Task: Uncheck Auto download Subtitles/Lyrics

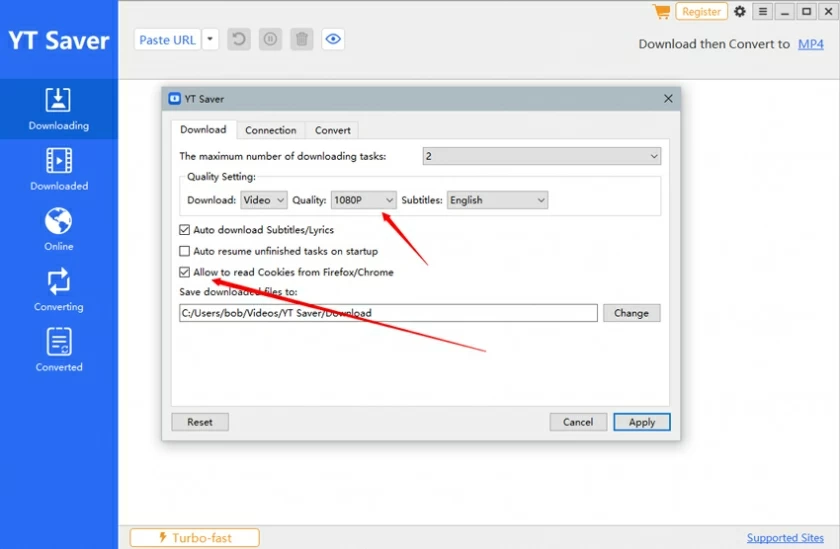Action: tap(184, 230)
